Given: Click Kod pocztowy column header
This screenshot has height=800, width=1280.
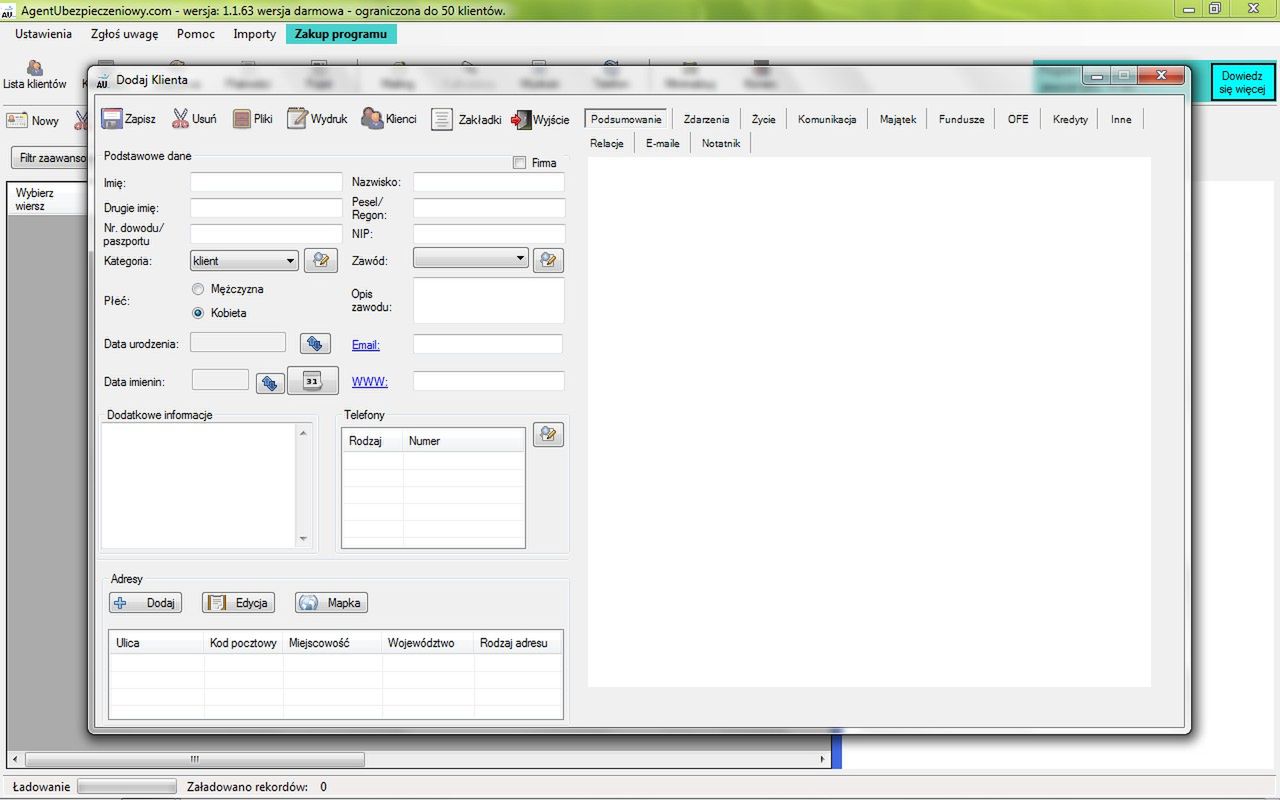Looking at the screenshot, I should [x=244, y=643].
